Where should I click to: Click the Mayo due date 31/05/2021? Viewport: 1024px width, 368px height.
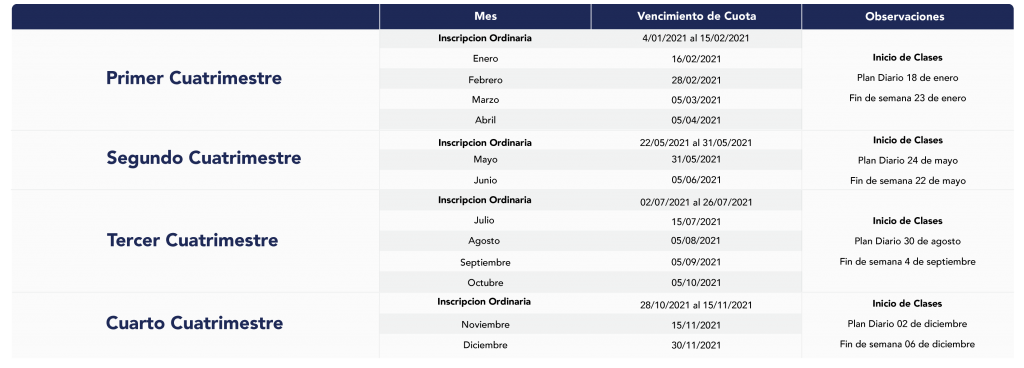click(x=696, y=159)
